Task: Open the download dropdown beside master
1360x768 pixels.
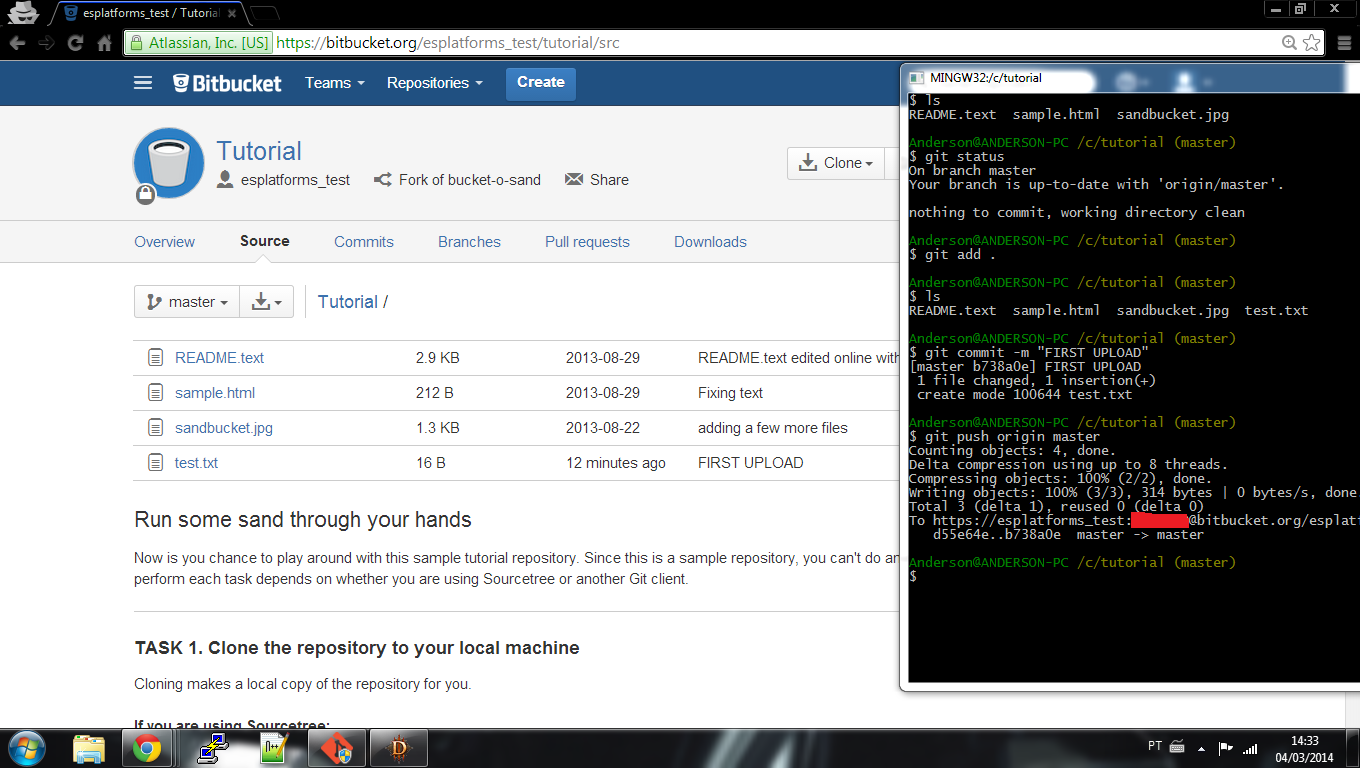Action: click(x=266, y=302)
